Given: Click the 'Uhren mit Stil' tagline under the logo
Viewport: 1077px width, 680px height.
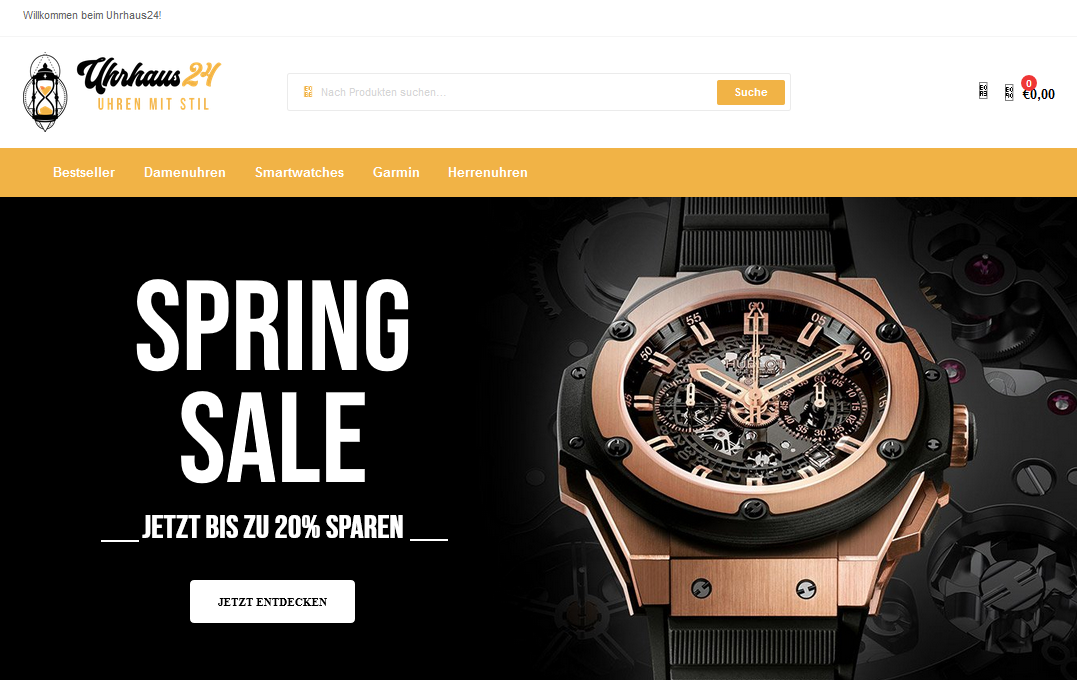Looking at the screenshot, I should pyautogui.click(x=153, y=104).
